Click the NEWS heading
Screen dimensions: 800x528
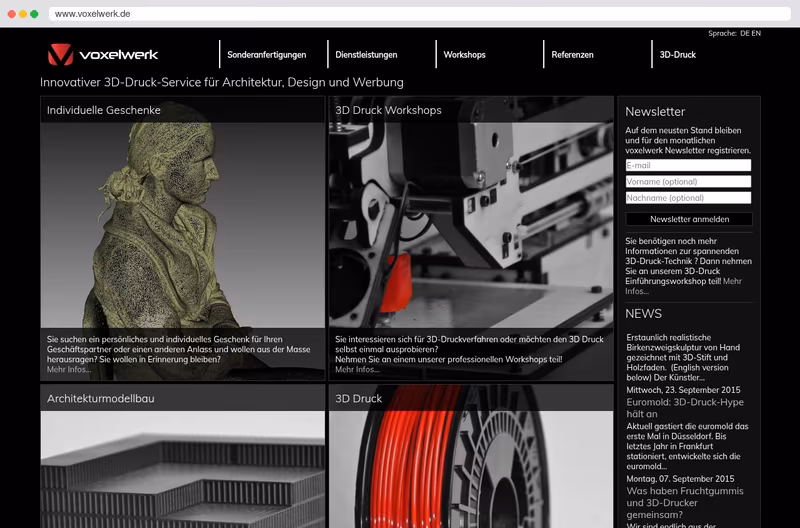click(x=643, y=314)
